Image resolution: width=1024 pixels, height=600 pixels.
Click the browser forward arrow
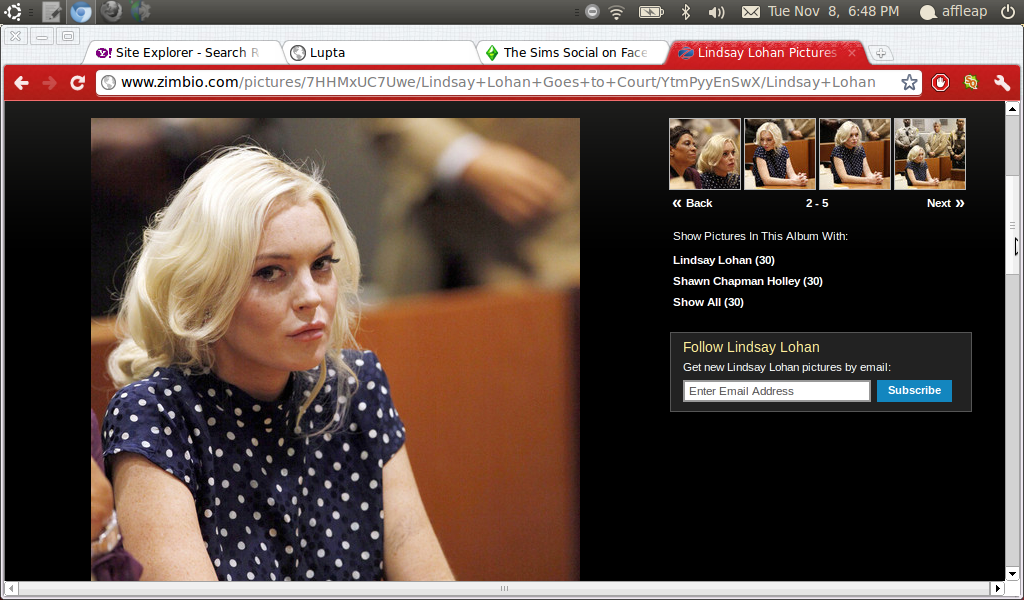click(49, 82)
